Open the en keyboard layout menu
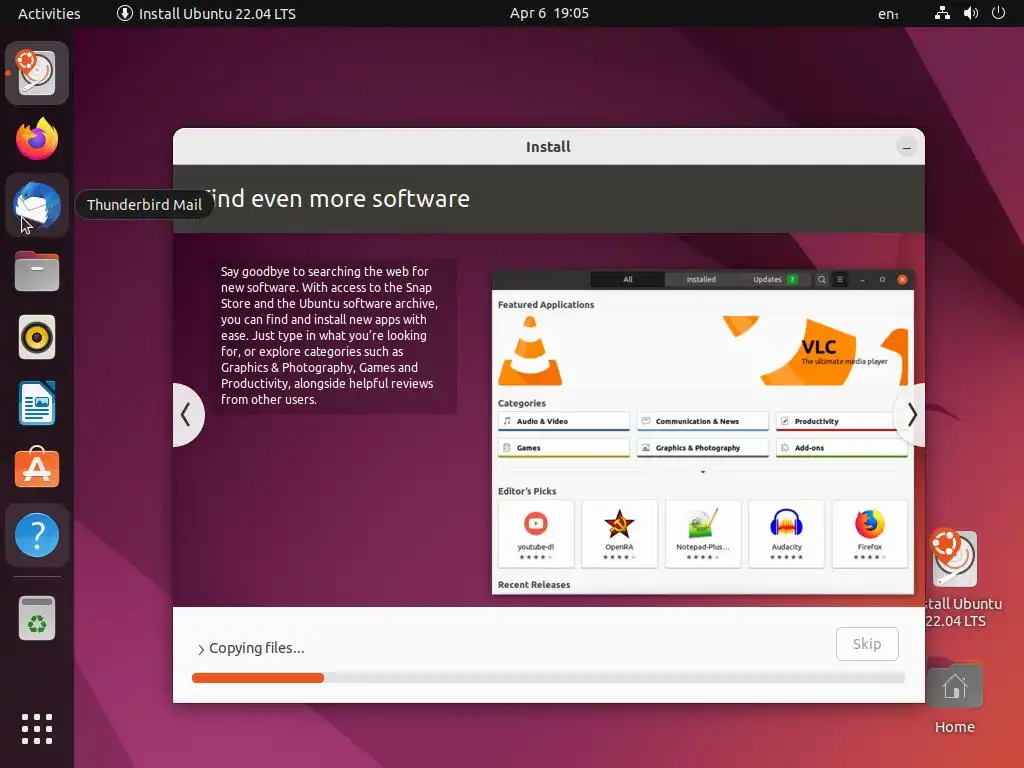 (x=888, y=13)
